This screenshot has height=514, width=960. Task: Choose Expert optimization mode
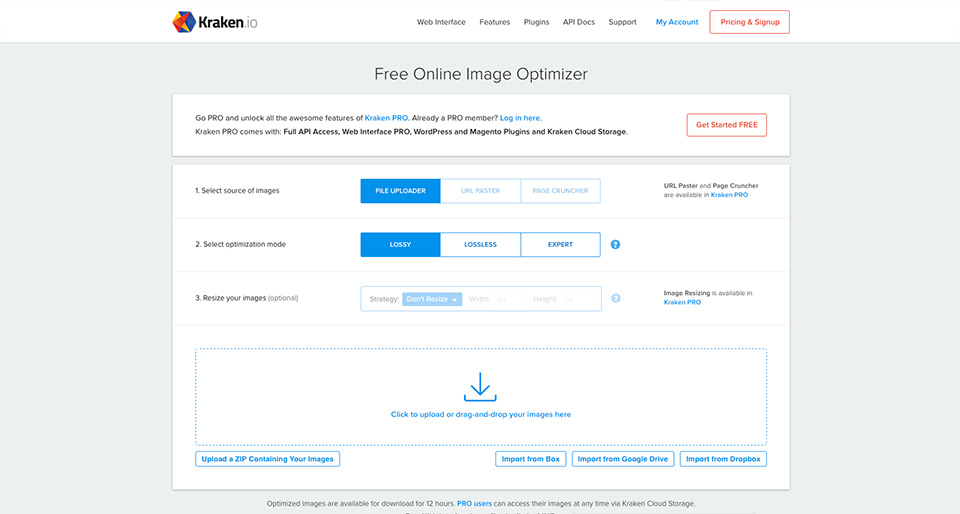pyautogui.click(x=560, y=245)
